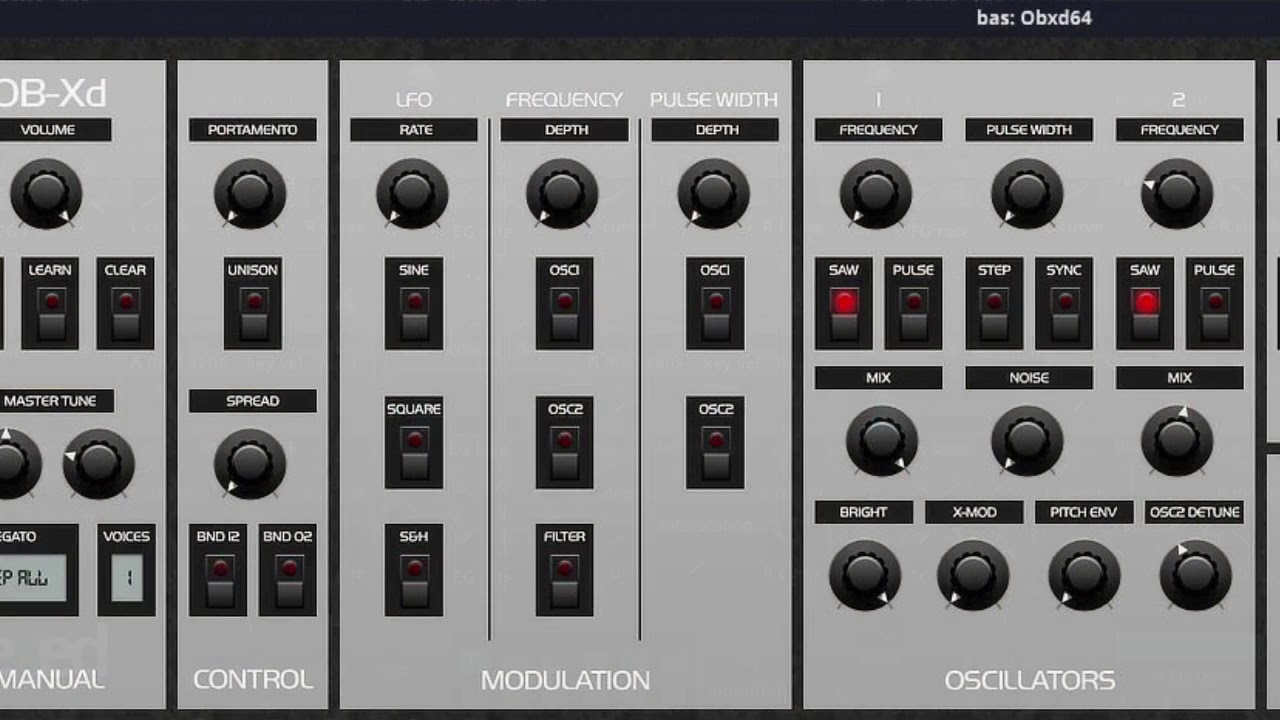Turn off oscillator 1 SAW switch

click(844, 314)
